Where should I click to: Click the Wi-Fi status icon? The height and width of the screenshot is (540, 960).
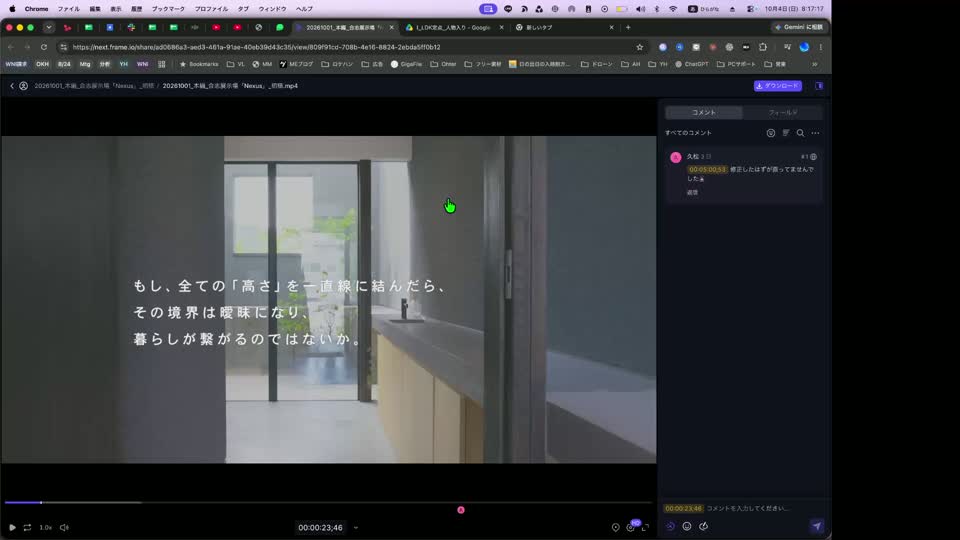pos(673,9)
